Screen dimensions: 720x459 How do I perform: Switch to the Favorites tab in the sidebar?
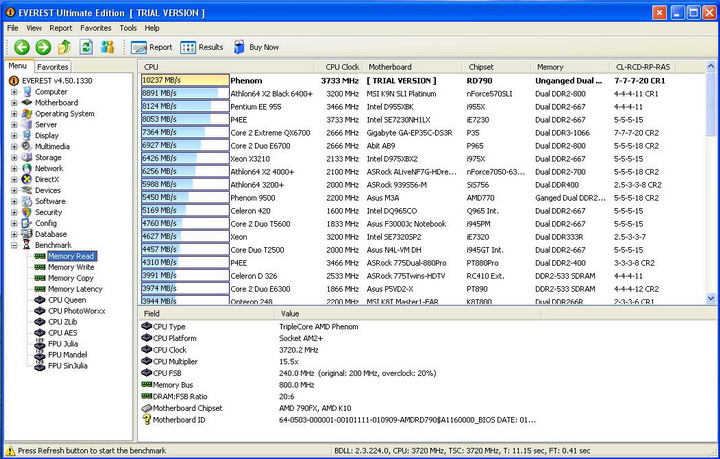click(x=52, y=67)
